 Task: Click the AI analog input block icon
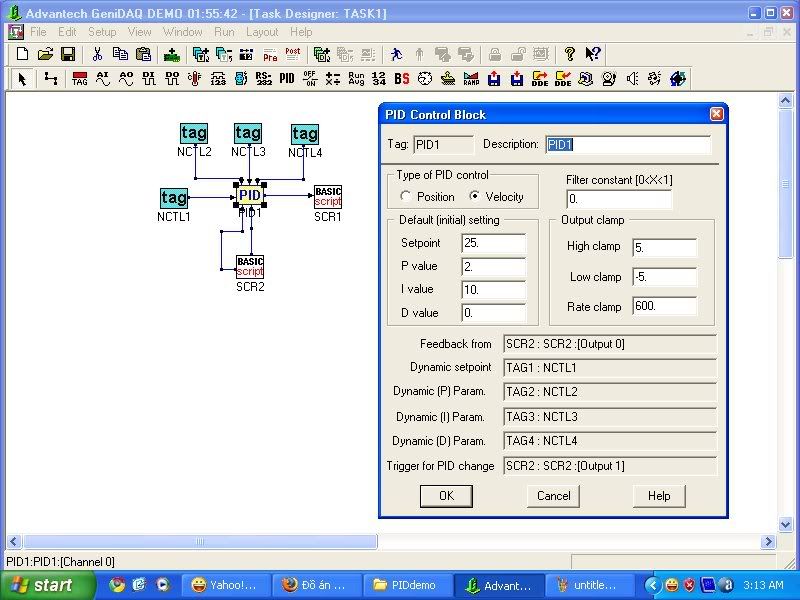tap(102, 78)
